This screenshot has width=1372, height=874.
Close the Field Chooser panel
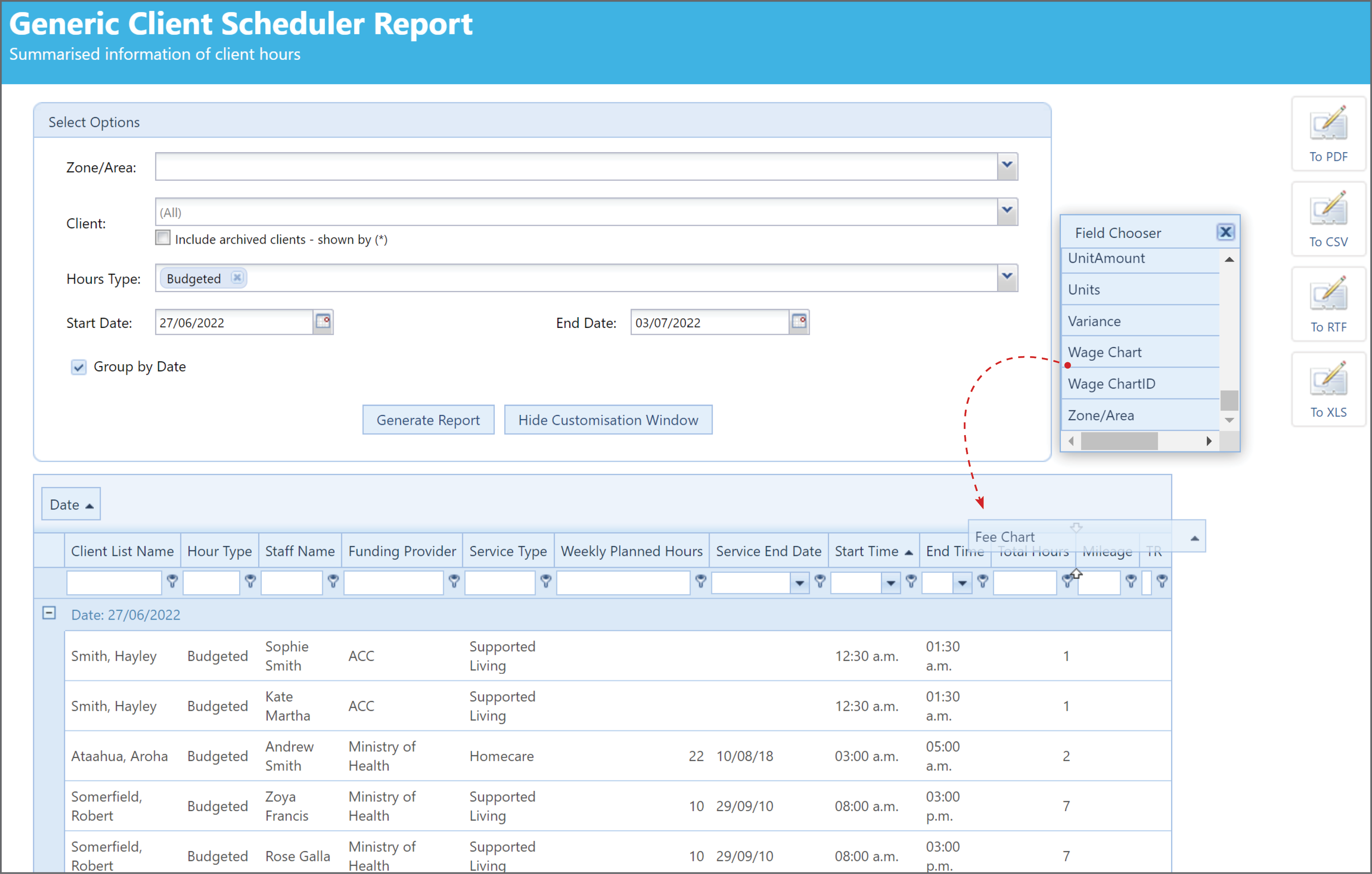[x=1225, y=232]
